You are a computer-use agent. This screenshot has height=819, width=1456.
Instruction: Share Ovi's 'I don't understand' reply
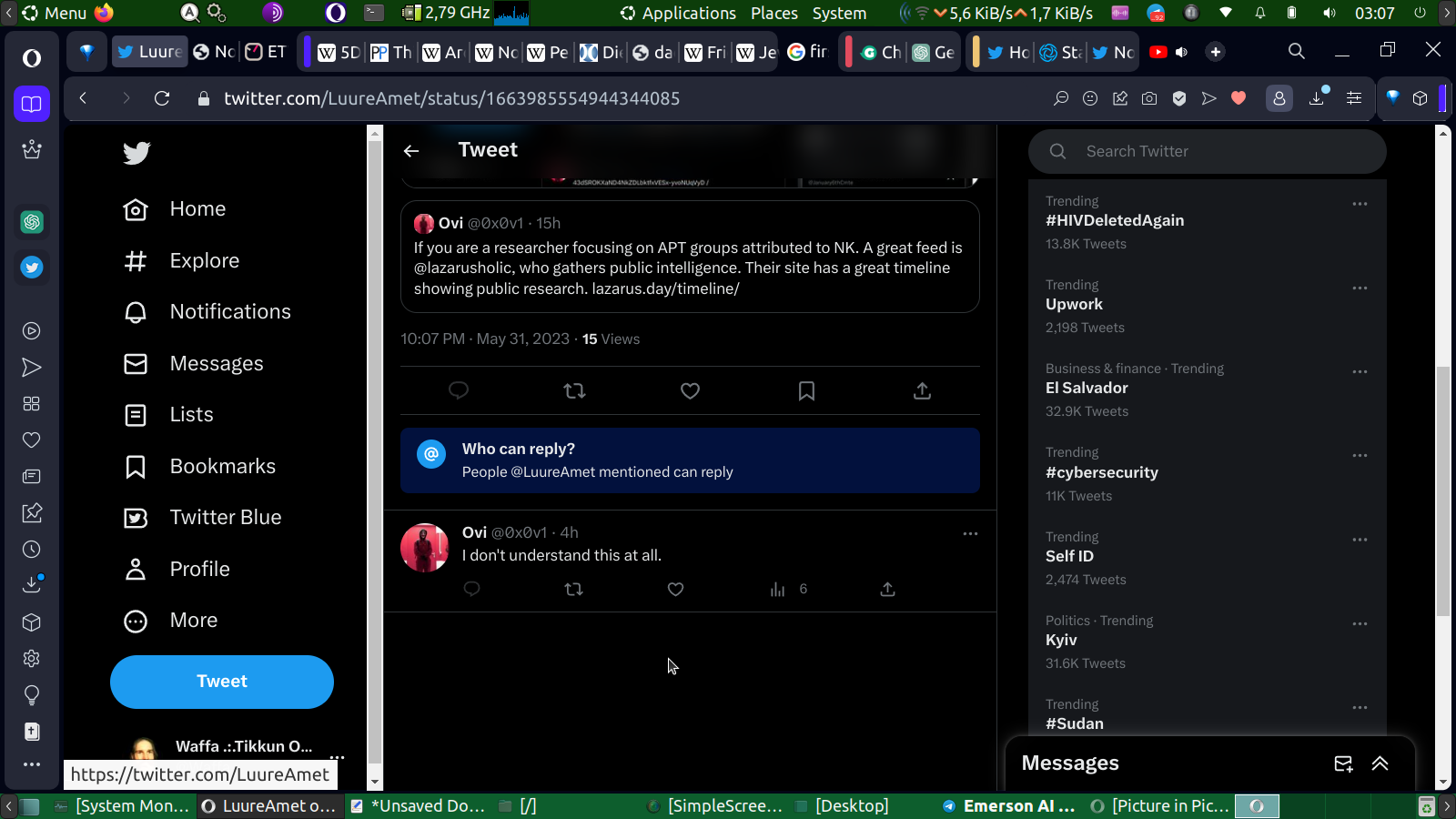[888, 589]
